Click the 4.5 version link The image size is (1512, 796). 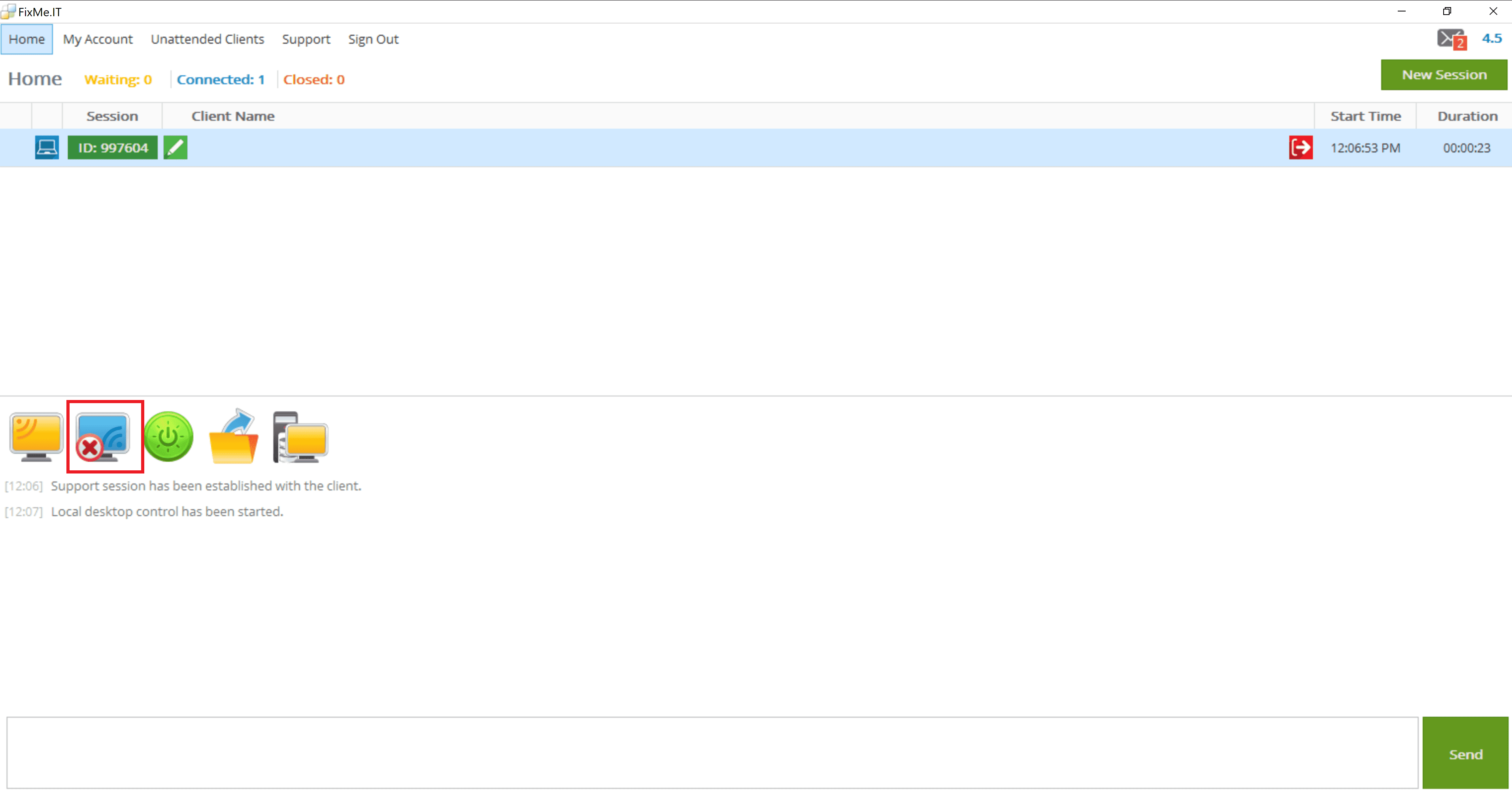coord(1491,38)
